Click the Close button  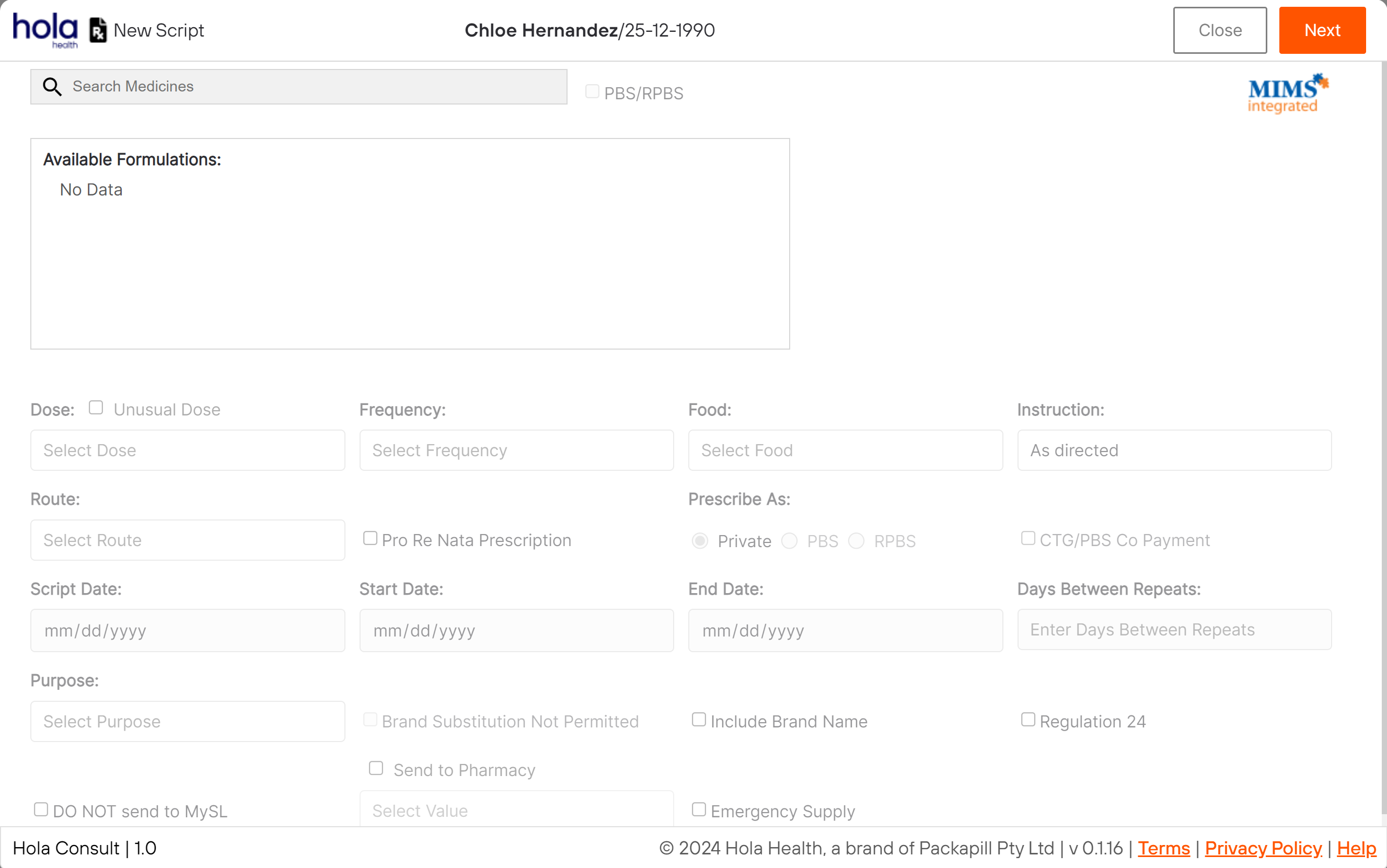[x=1220, y=30]
